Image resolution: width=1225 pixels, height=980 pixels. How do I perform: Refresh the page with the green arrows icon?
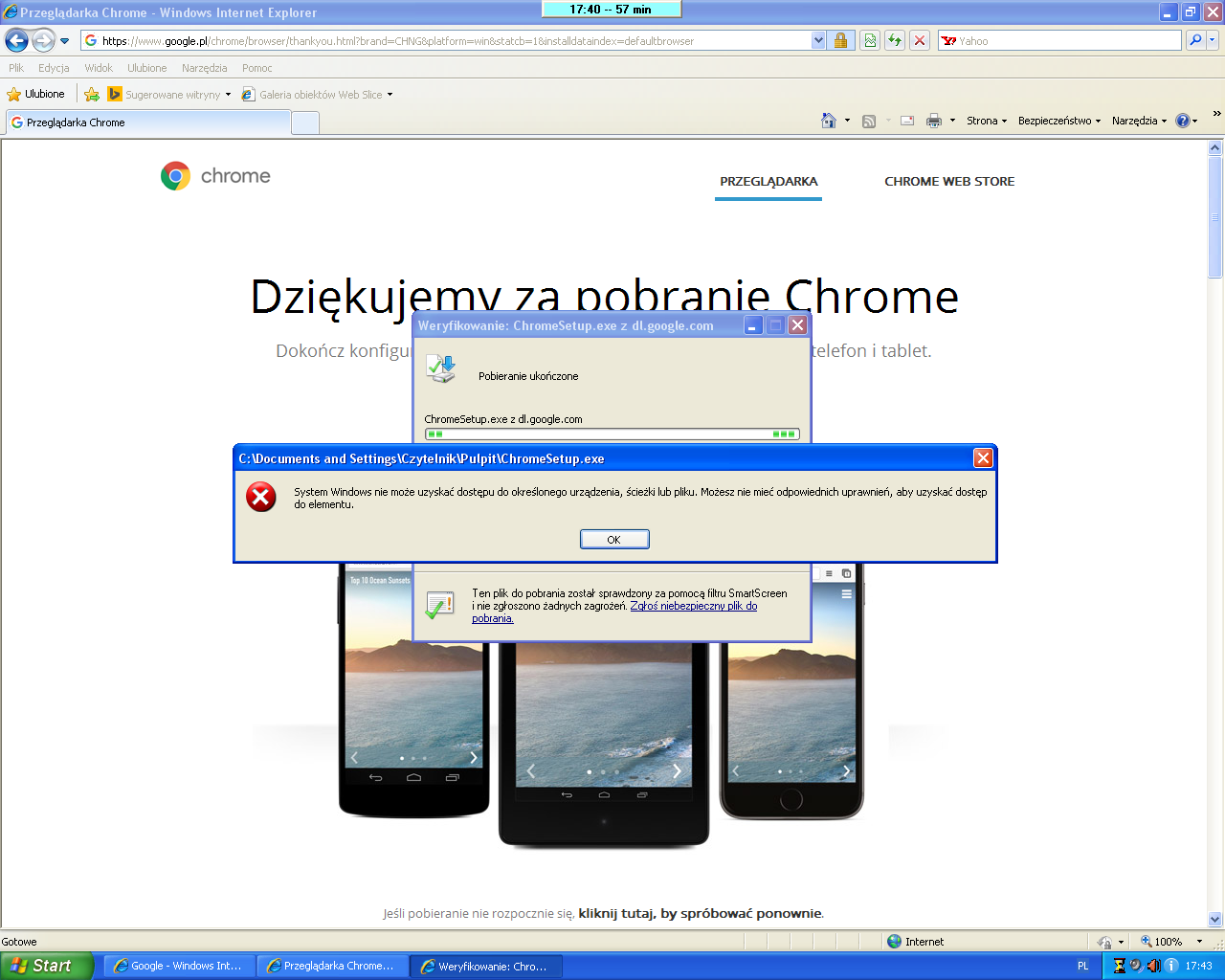894,40
